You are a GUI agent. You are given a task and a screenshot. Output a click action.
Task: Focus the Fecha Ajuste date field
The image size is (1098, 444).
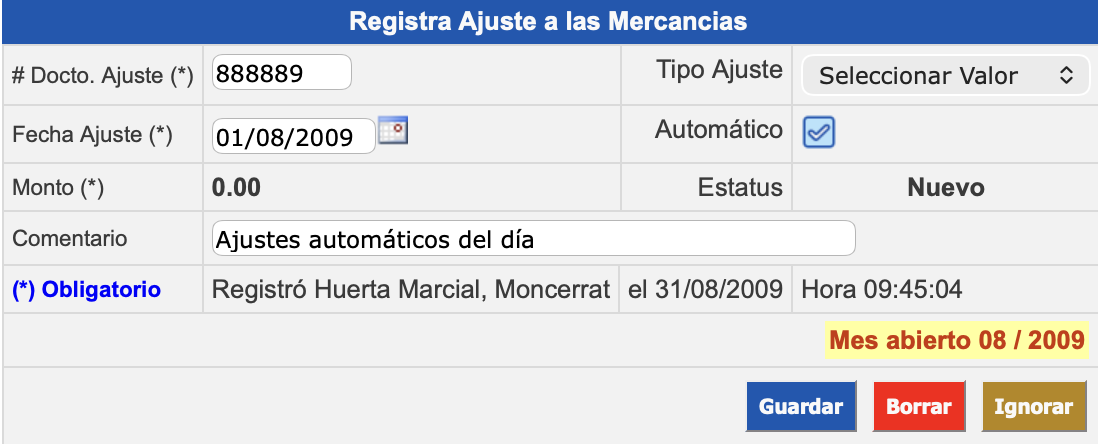pyautogui.click(x=293, y=136)
